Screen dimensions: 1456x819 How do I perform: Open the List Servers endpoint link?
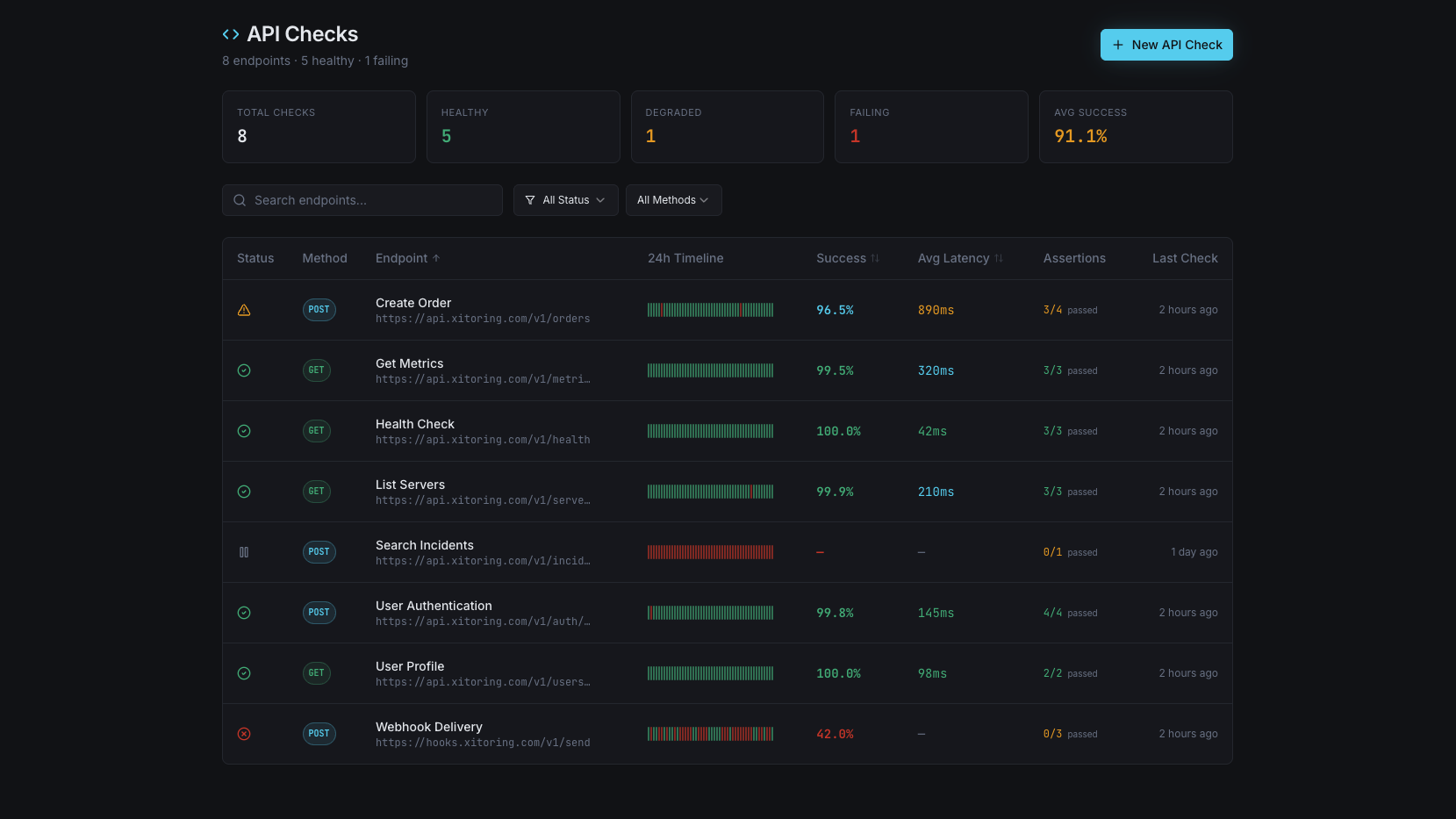point(410,485)
